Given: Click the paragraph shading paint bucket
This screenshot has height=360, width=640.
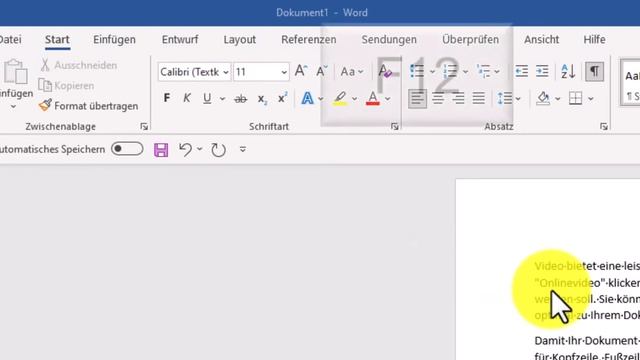Looking at the screenshot, I should pyautogui.click(x=543, y=98).
